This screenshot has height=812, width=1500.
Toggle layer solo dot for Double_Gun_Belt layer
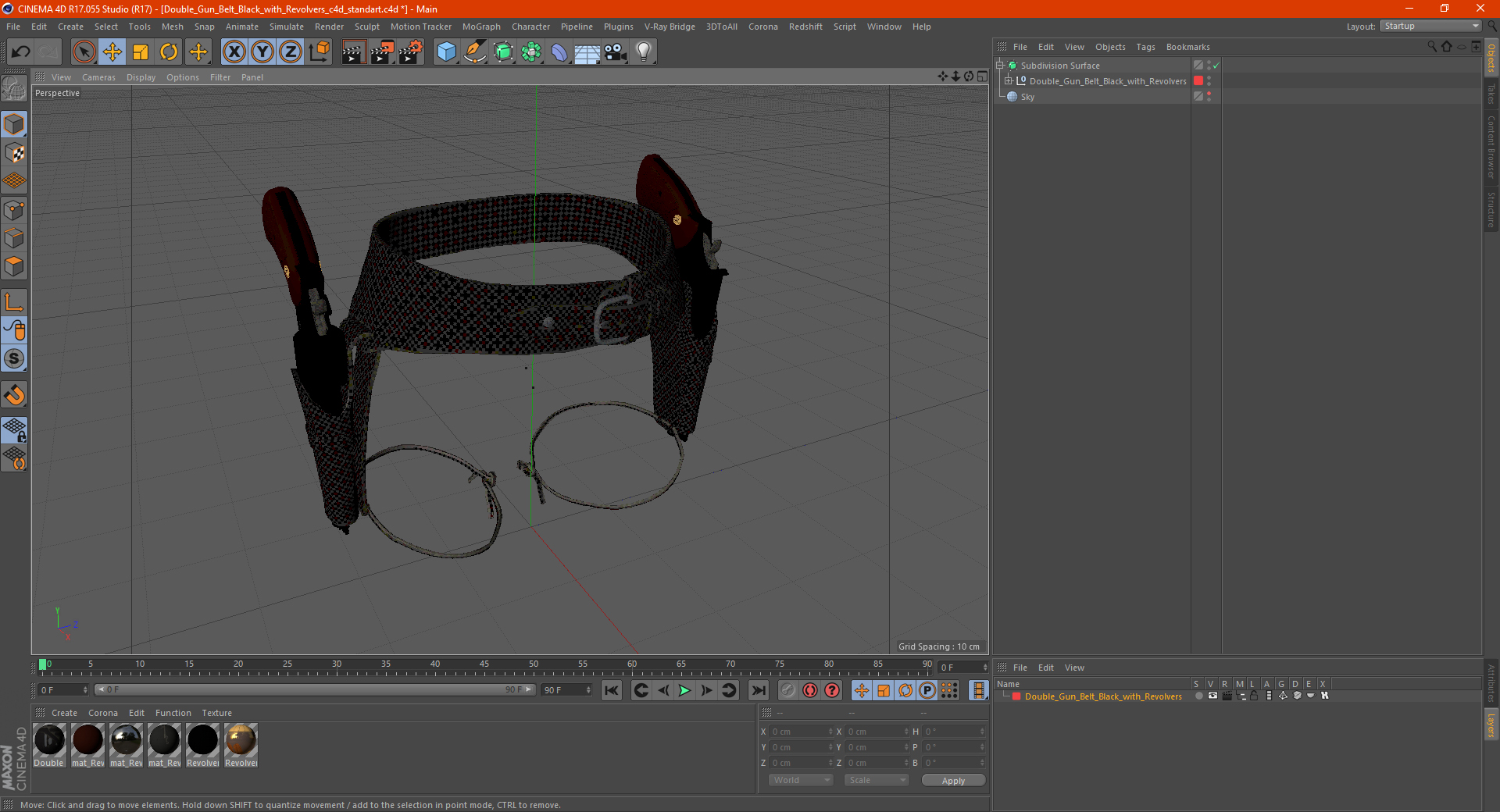click(1198, 696)
